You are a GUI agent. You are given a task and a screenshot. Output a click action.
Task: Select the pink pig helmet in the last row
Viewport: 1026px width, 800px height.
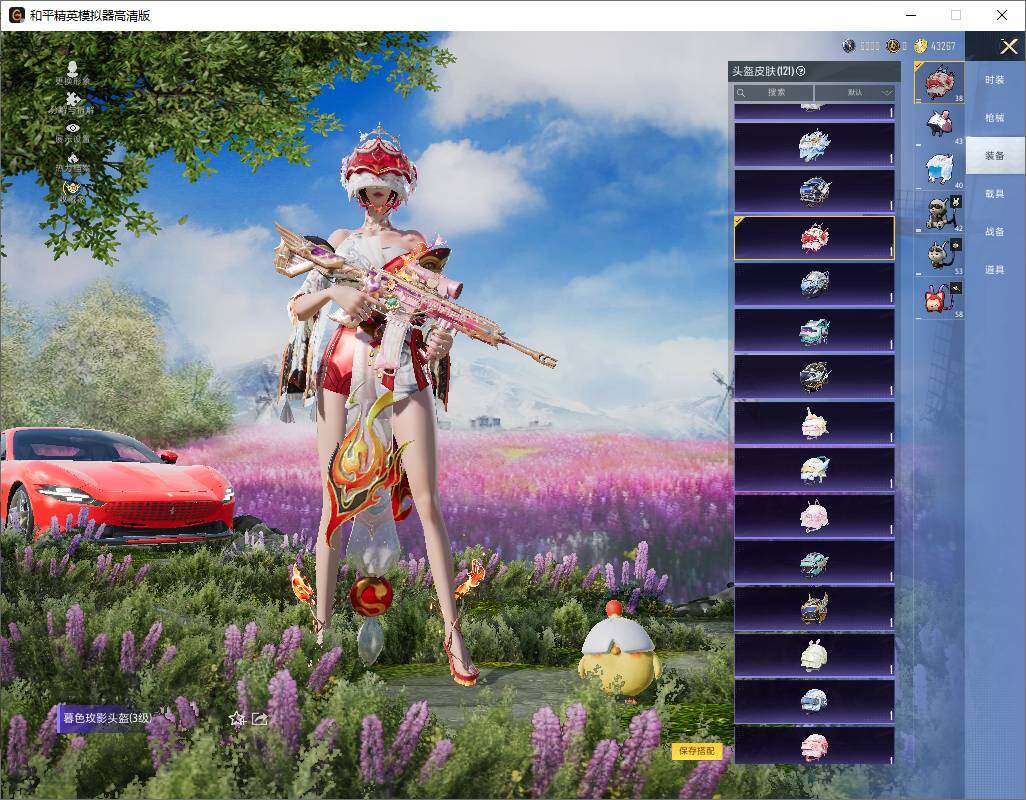[x=814, y=746]
